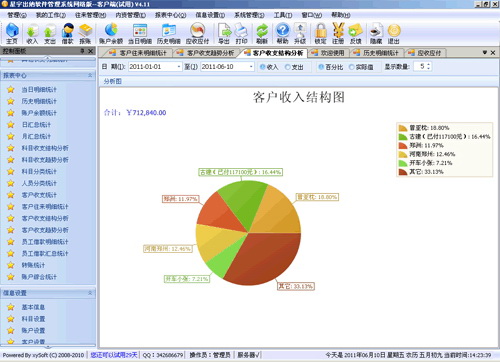Open 当日明细 daily detail icon

coord(140,33)
